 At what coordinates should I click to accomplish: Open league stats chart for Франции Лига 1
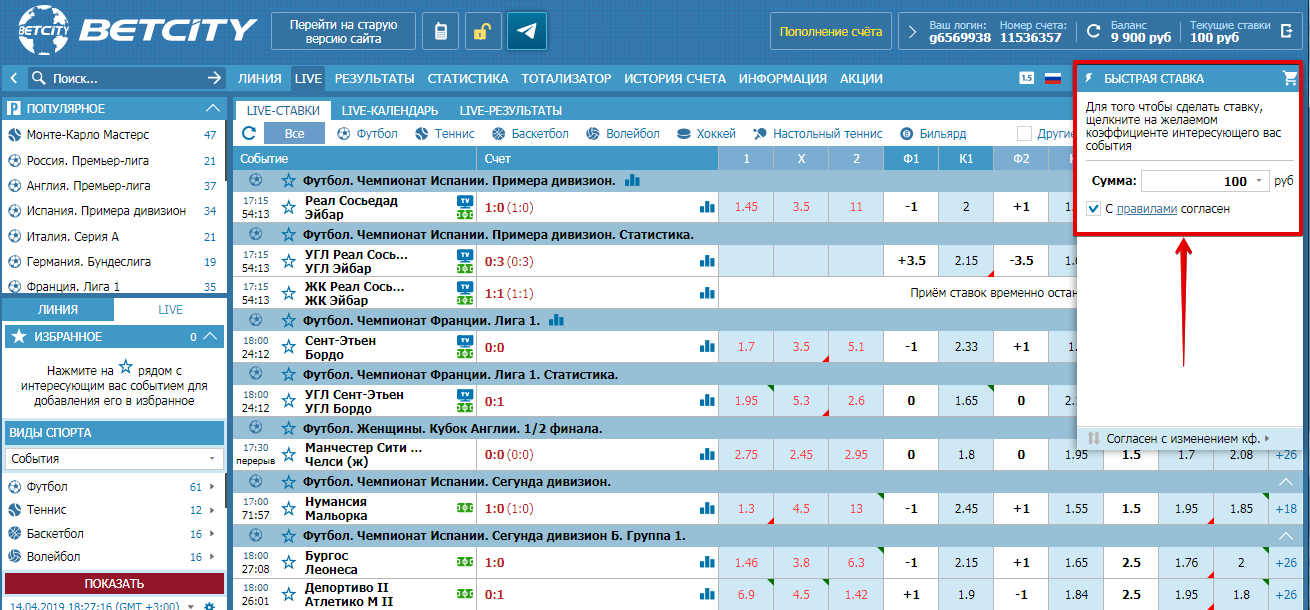pos(556,320)
